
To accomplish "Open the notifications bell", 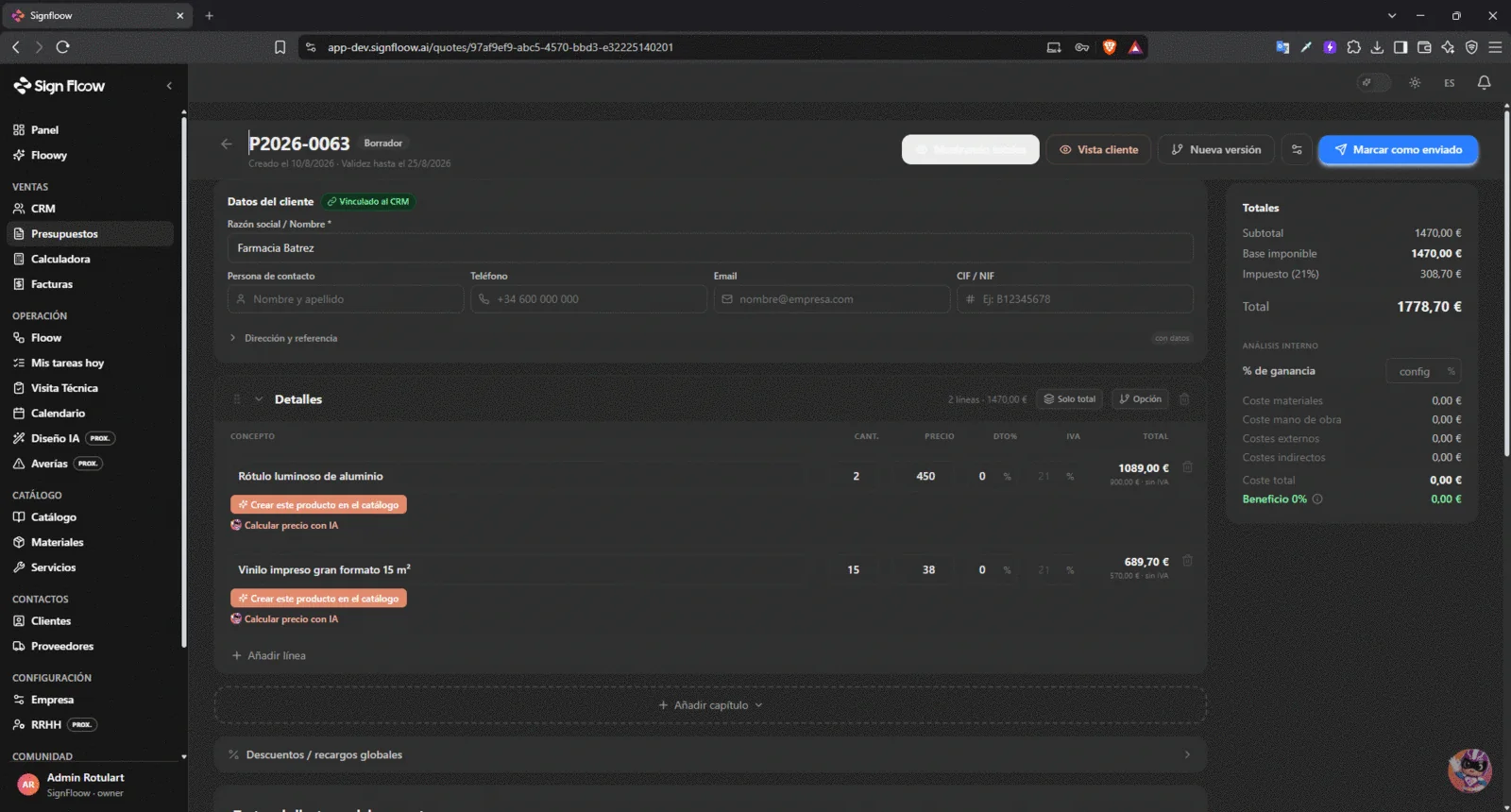I will (x=1484, y=83).
